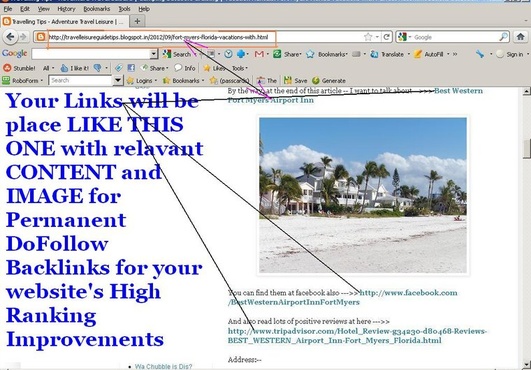
Task: Expand the RoboForm search box dropdown arrow
Action: pyautogui.click(x=118, y=81)
